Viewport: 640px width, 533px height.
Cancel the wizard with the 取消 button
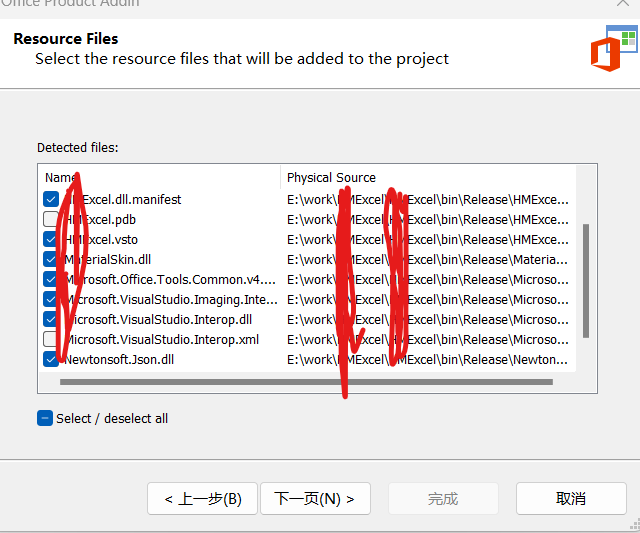(571, 499)
